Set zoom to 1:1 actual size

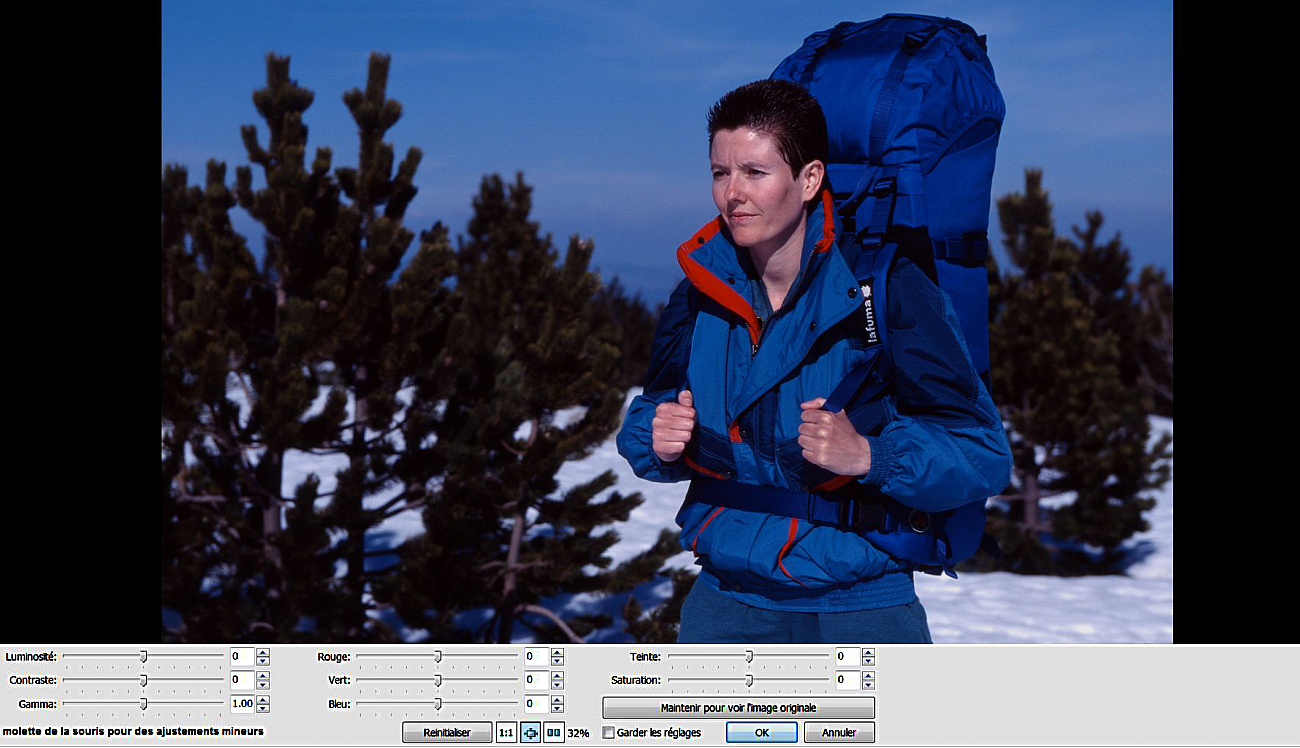click(x=506, y=733)
